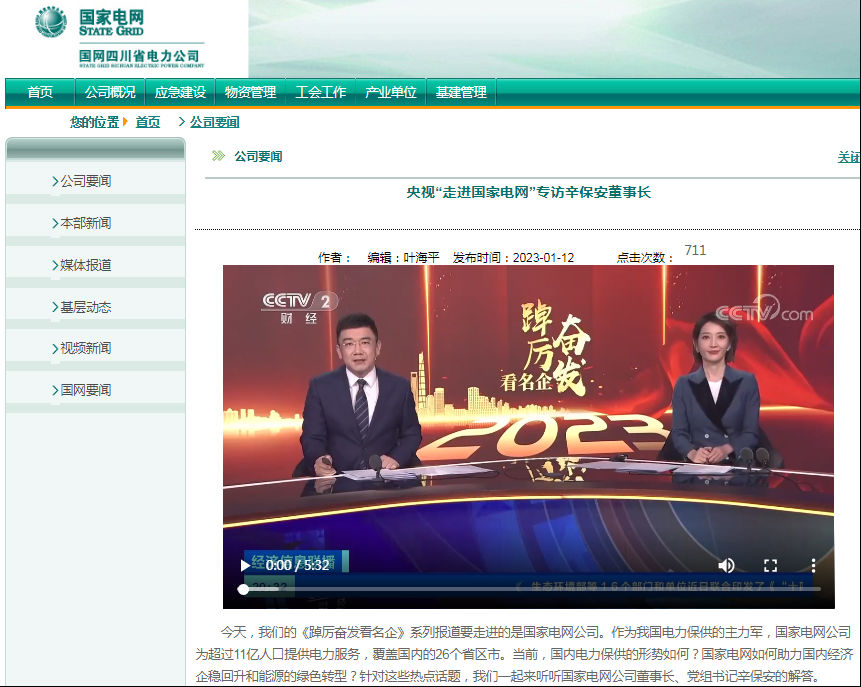Viewport: 861px width, 687px height.
Task: Click the 关闭 link at top right
Action: 848,157
